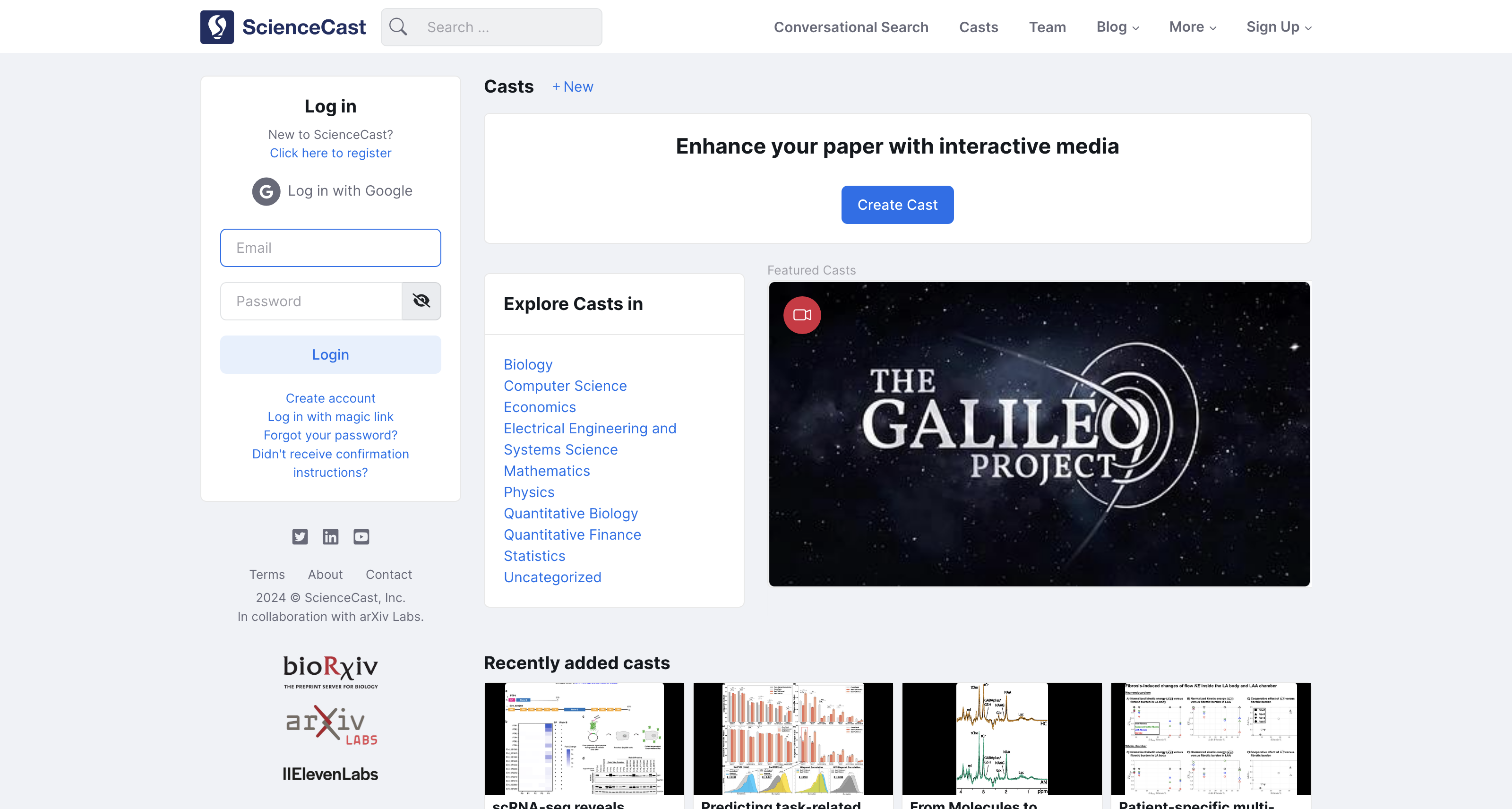This screenshot has height=809, width=1512.
Task: Click the magnifier search icon
Action: pyautogui.click(x=398, y=27)
